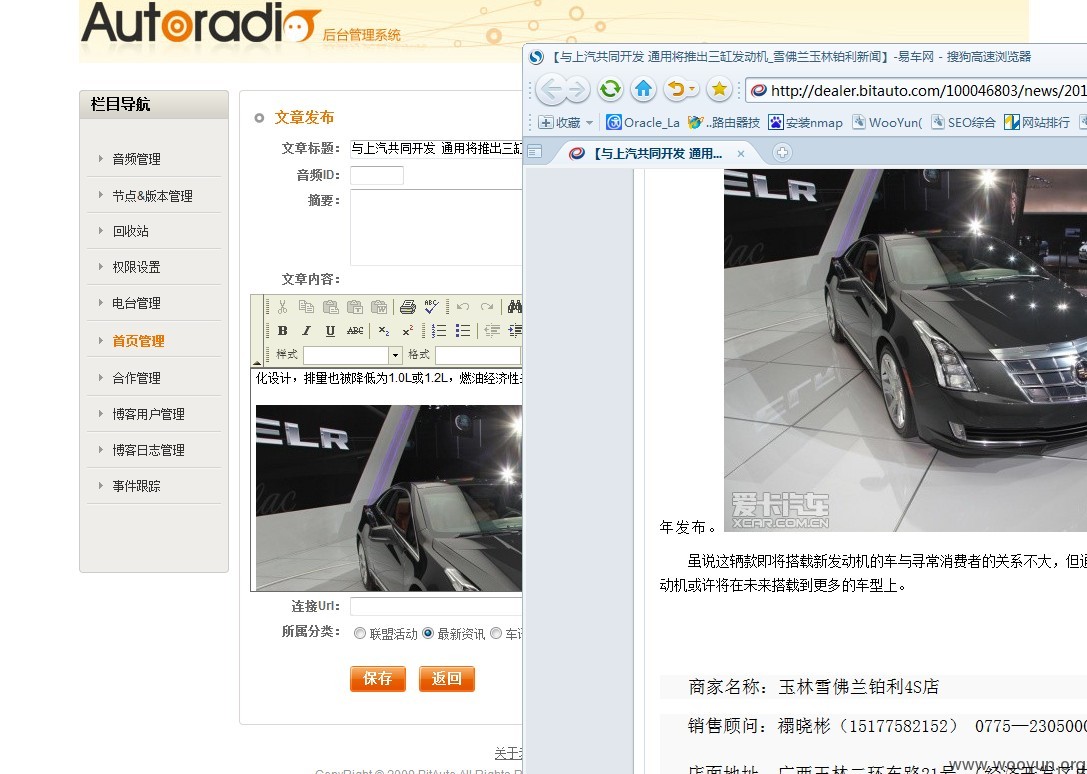
Task: Collapse the editor toolbar with triangle
Action: click(256, 362)
